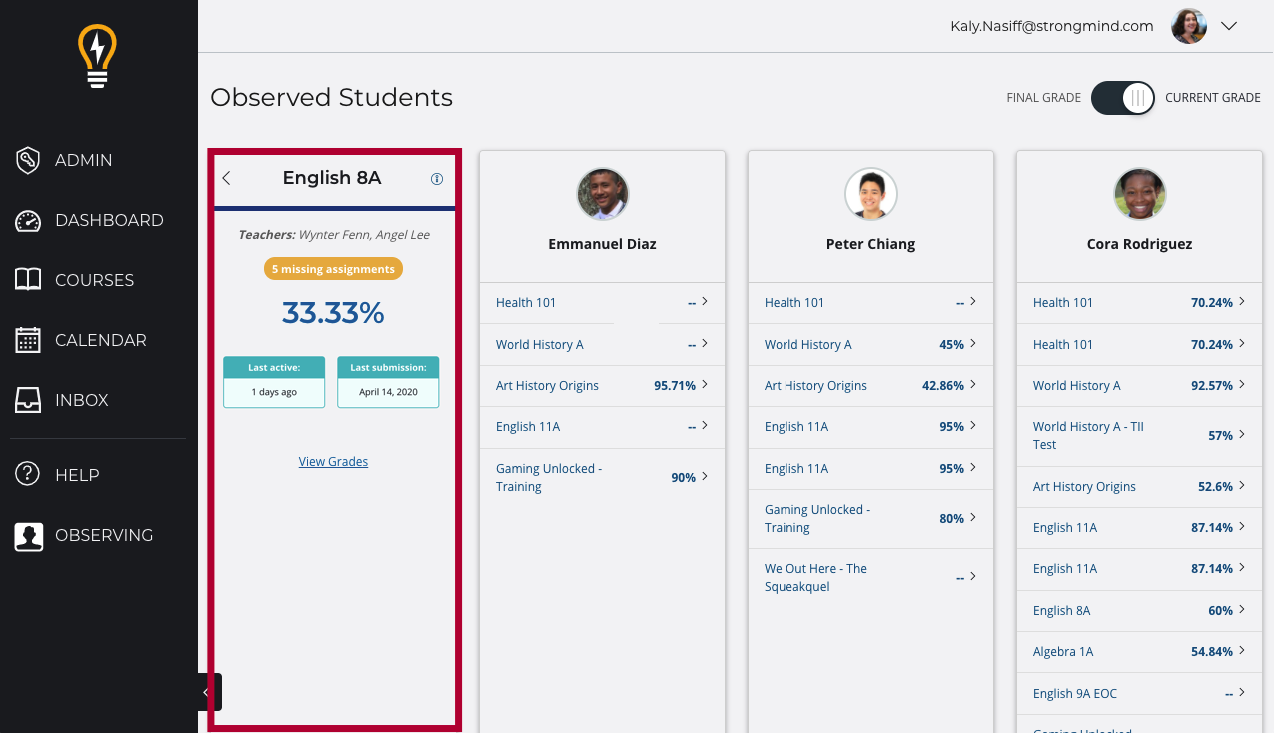Click the info icon next to English 8A
This screenshot has height=733, width=1274.
pos(436,179)
